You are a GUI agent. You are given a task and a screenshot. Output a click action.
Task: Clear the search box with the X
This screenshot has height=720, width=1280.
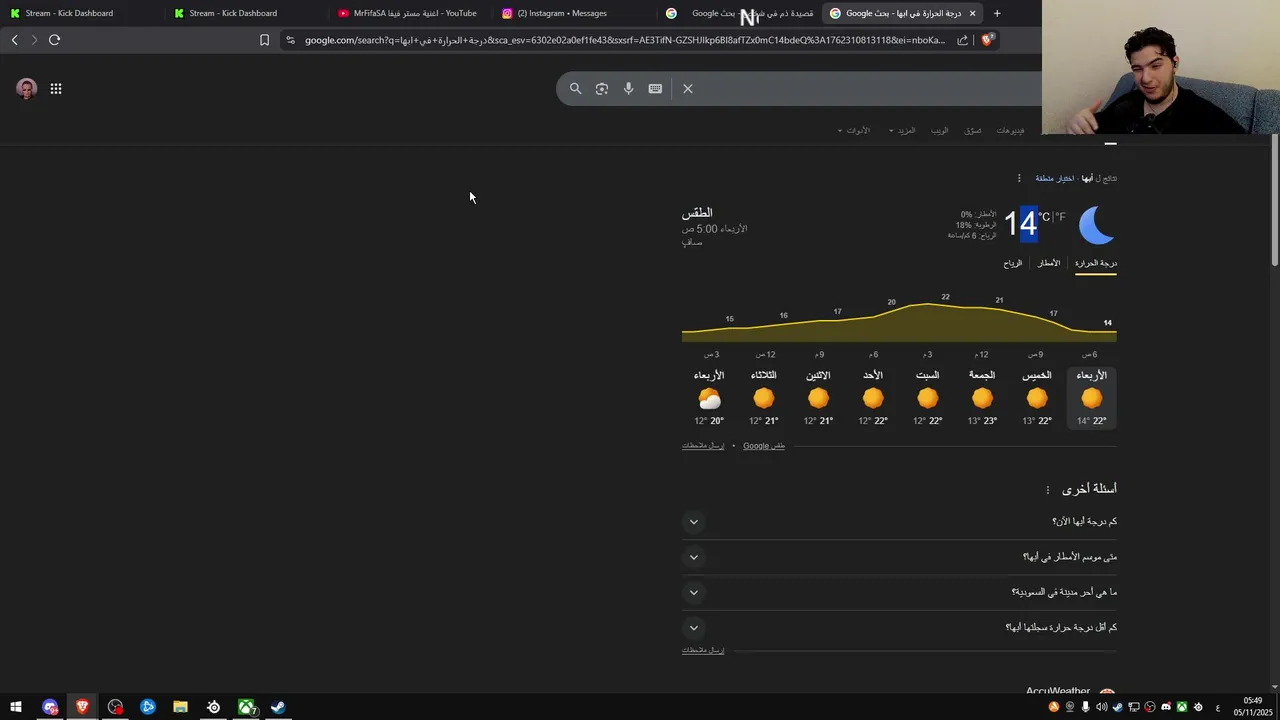[x=688, y=89]
